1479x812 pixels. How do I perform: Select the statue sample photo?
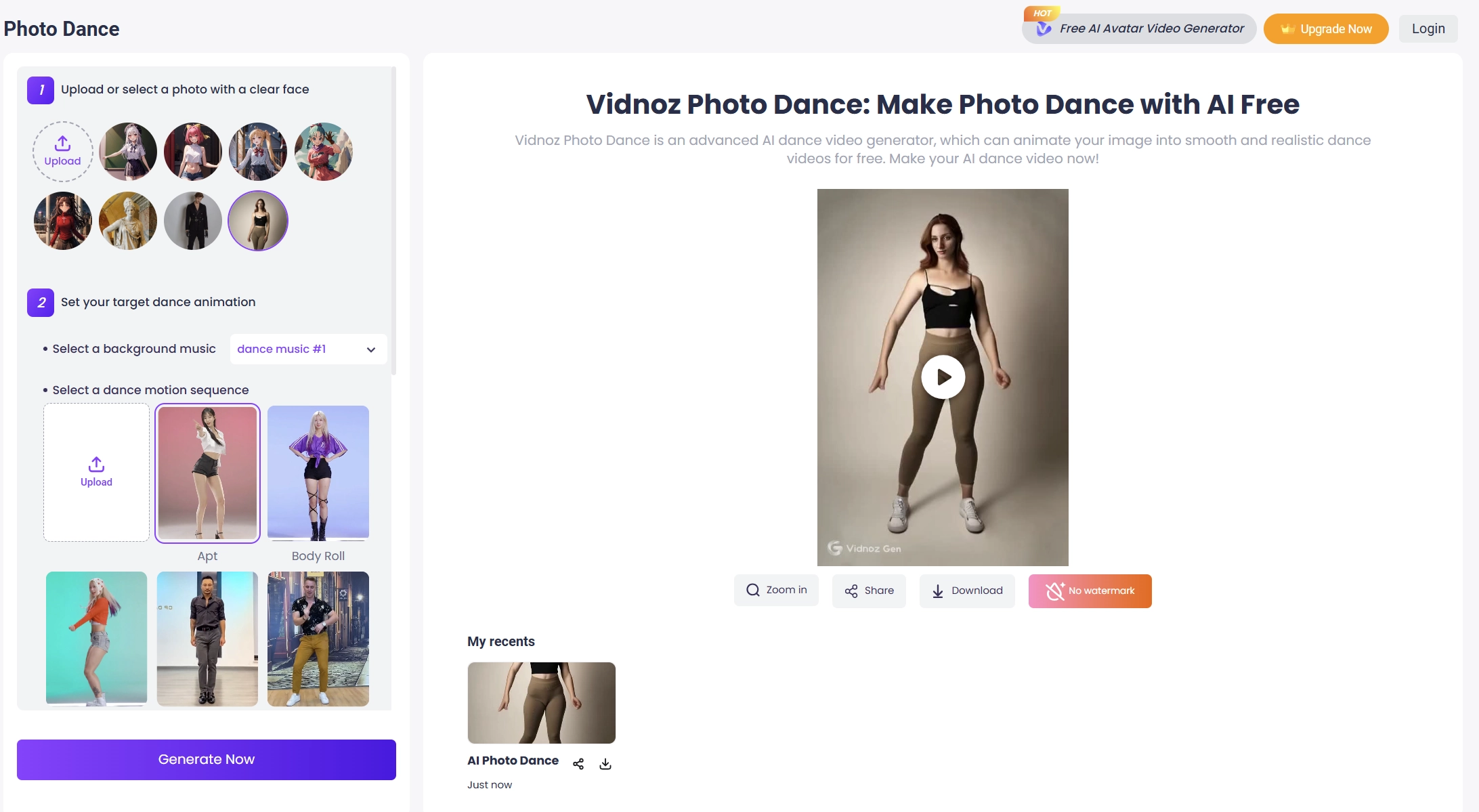(127, 220)
